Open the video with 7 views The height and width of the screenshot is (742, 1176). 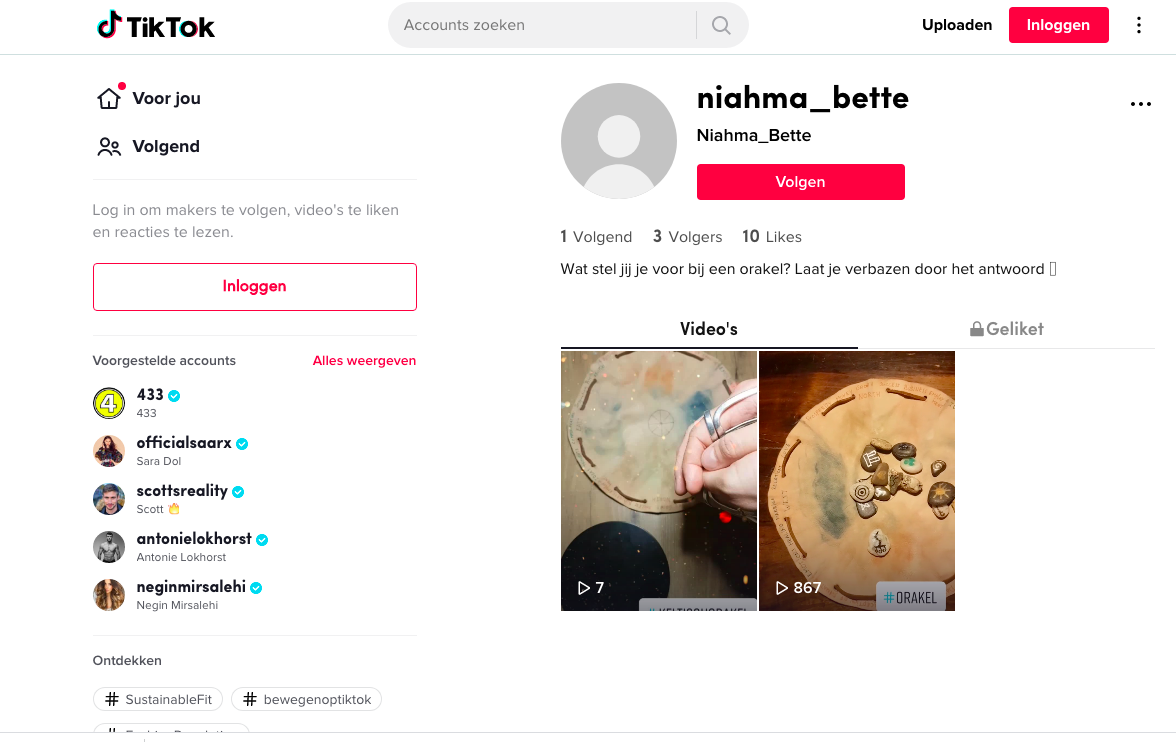658,480
